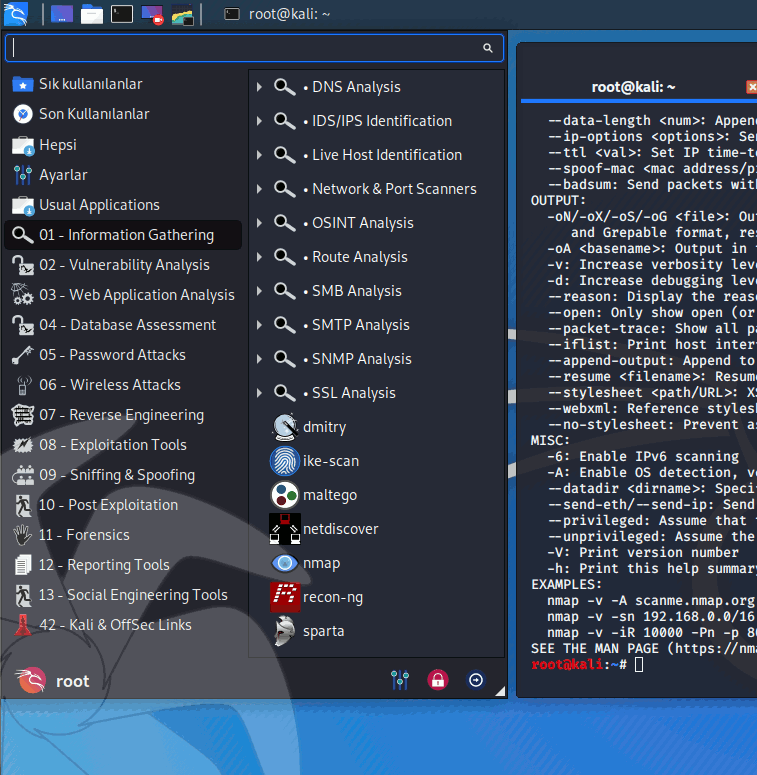Open settings sliders icon at menu bottom
Image resolution: width=757 pixels, height=775 pixels.
click(x=400, y=680)
